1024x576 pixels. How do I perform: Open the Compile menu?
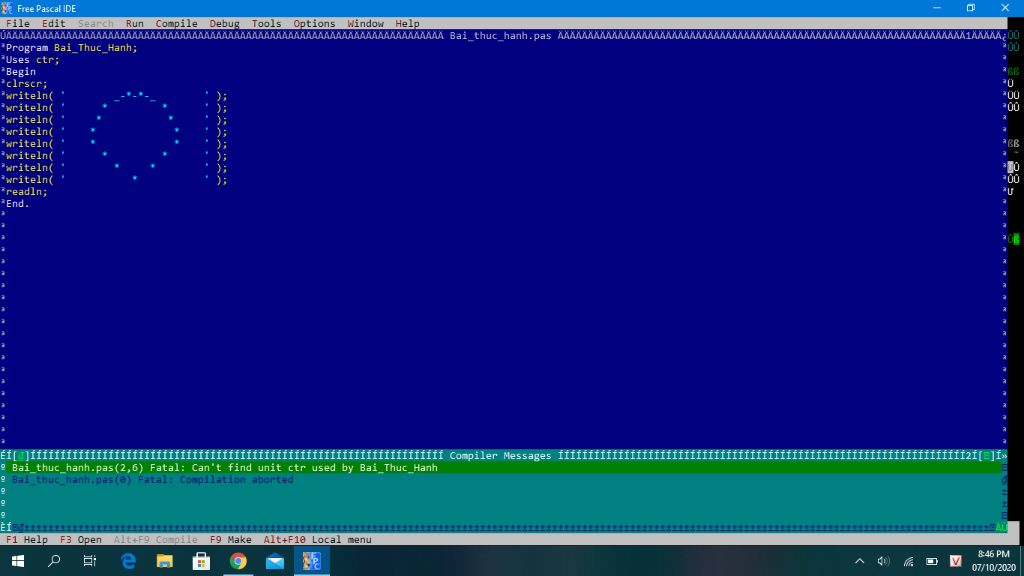pyautogui.click(x=176, y=24)
